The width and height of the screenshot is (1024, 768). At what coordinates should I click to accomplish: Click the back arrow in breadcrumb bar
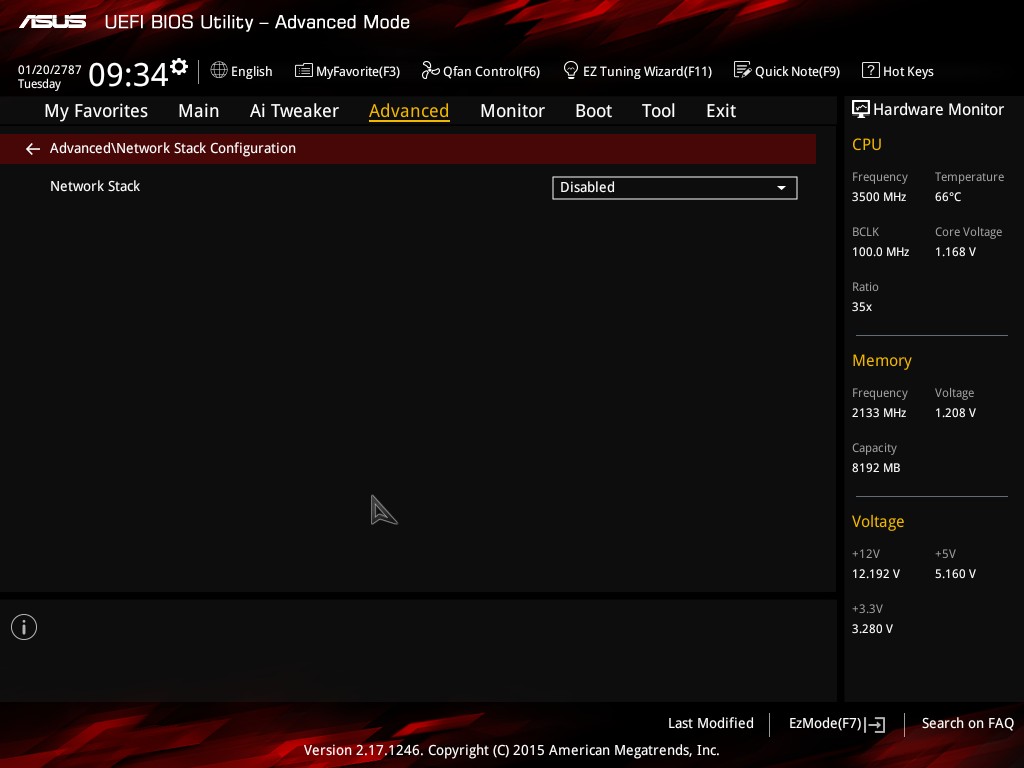pyautogui.click(x=33, y=149)
